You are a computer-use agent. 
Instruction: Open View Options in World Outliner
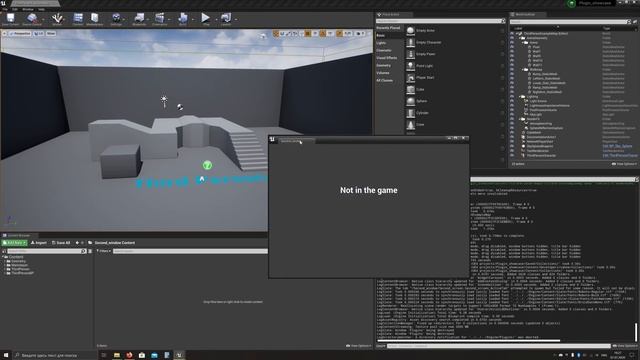point(624,164)
